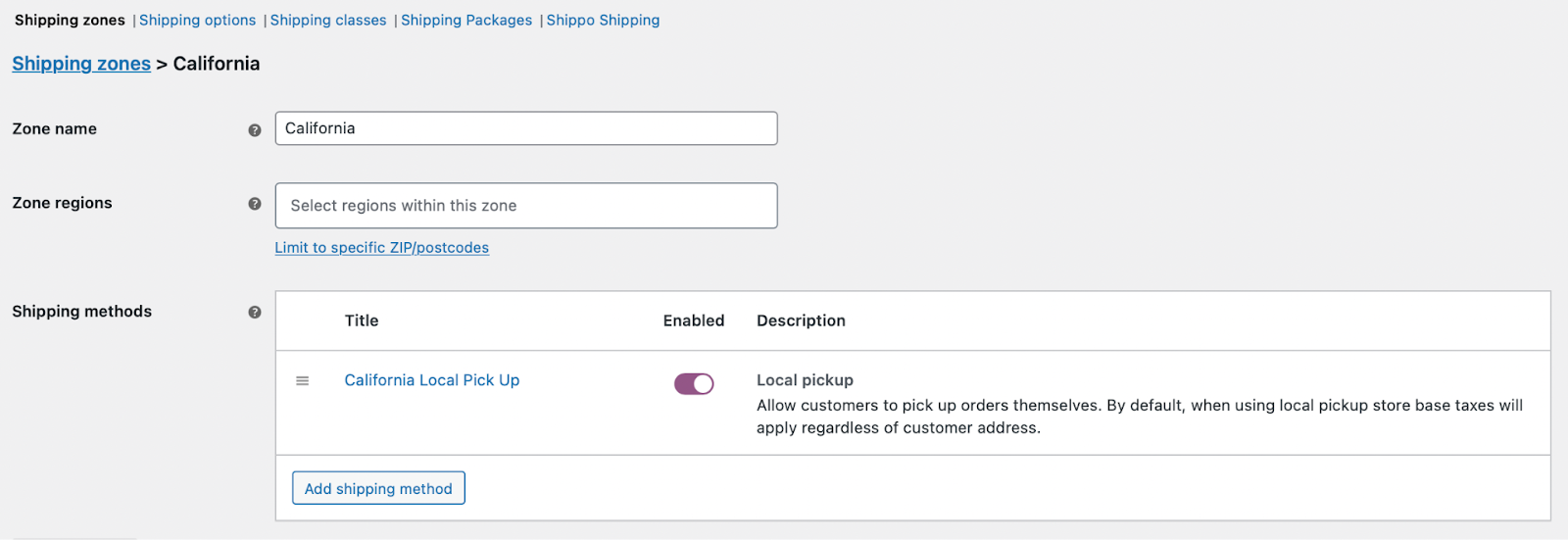Click the Description column header

(801, 320)
